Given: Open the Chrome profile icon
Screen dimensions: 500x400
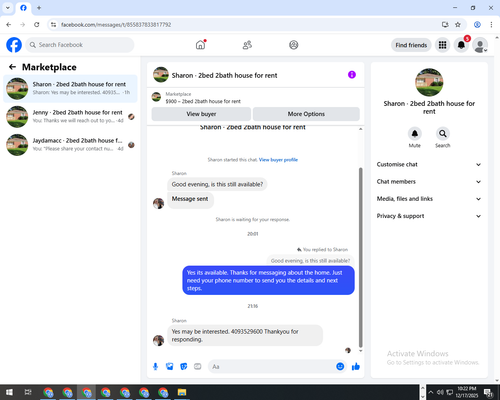Looking at the screenshot, I should click(x=477, y=25).
